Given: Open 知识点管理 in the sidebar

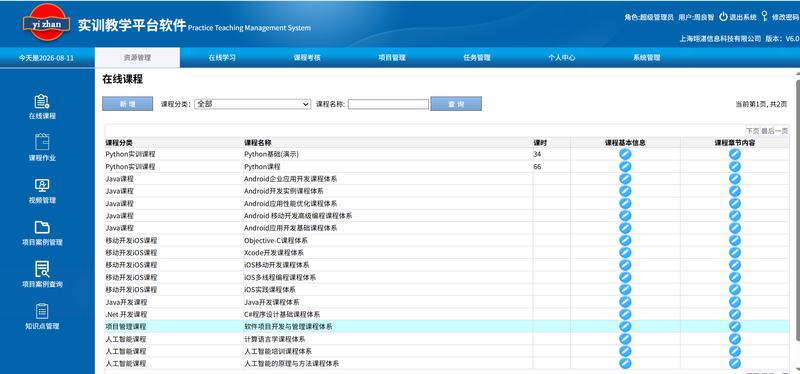Looking at the screenshot, I should pos(42,317).
